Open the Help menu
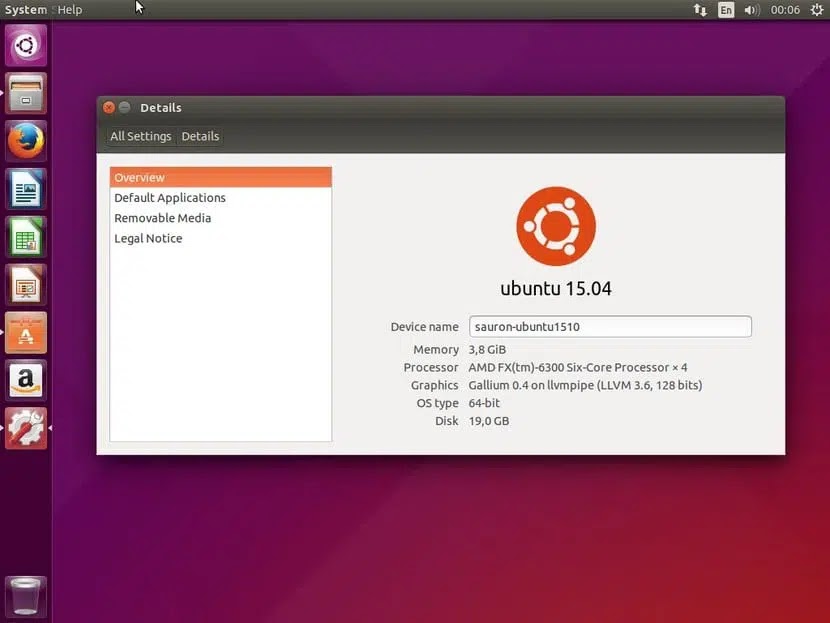The height and width of the screenshot is (623, 830). click(70, 10)
